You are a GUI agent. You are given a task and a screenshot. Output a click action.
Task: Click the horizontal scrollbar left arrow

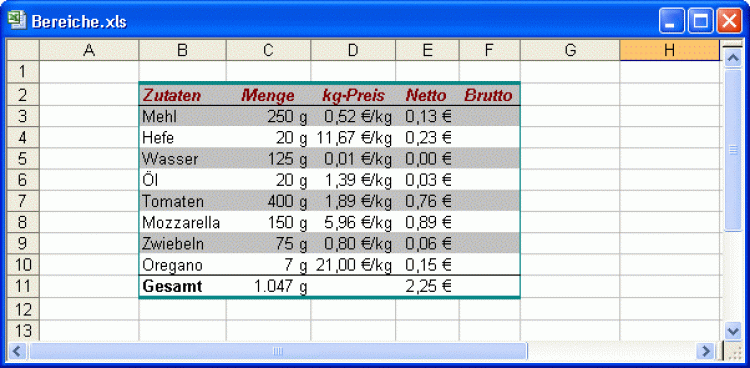click(x=18, y=352)
